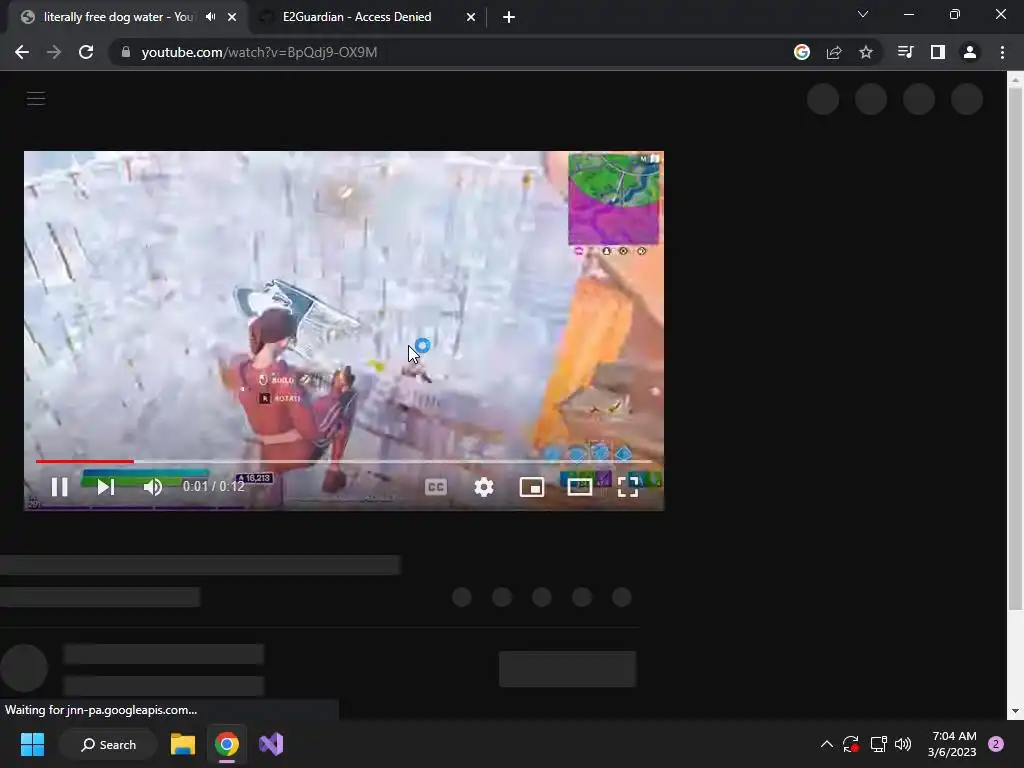Show hidden system tray icons
This screenshot has height=768, width=1024.
click(826, 744)
